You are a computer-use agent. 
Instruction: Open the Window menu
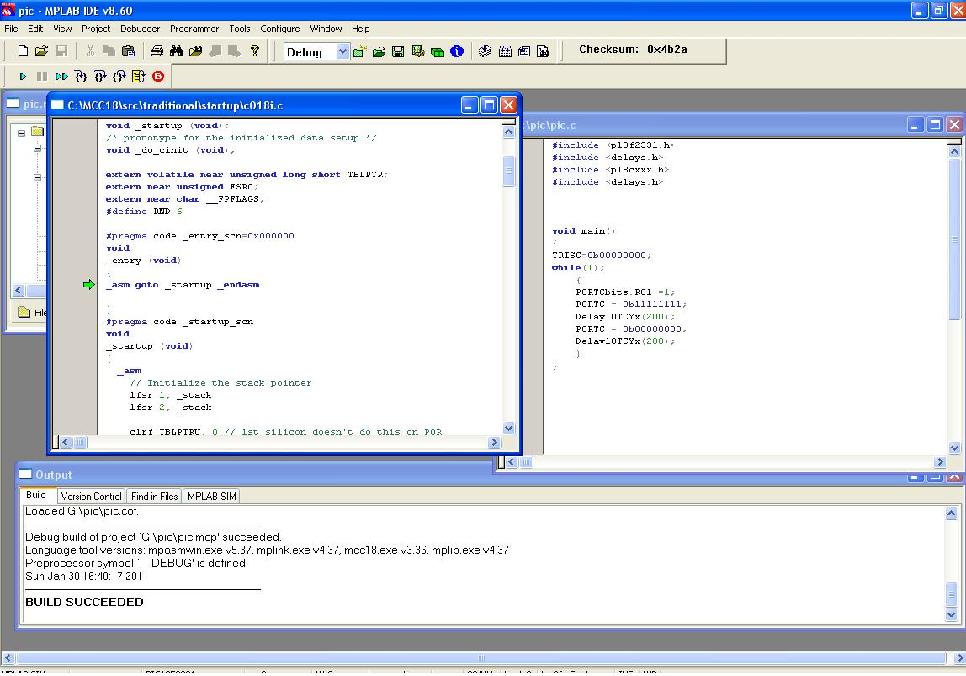(x=326, y=29)
